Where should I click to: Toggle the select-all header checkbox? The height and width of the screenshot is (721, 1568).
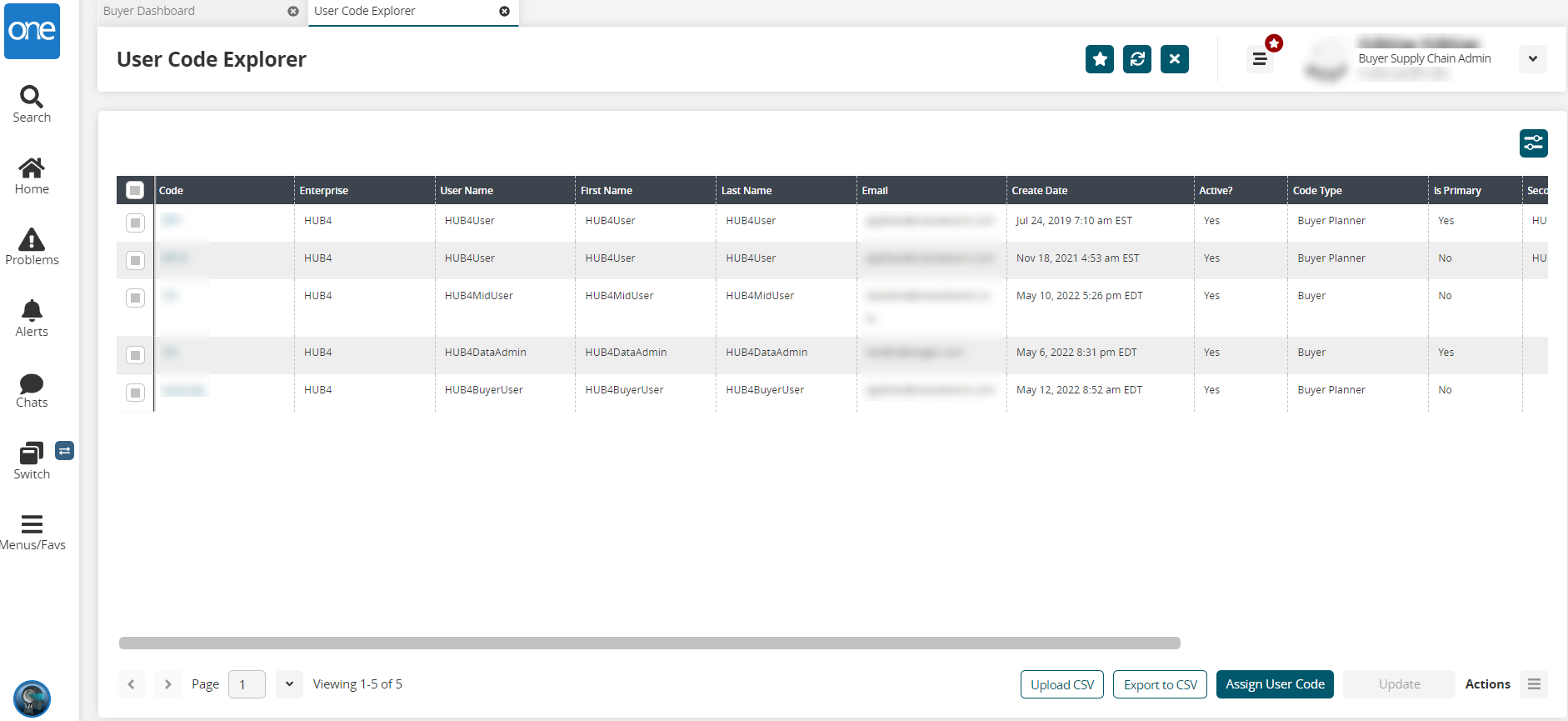pos(135,190)
